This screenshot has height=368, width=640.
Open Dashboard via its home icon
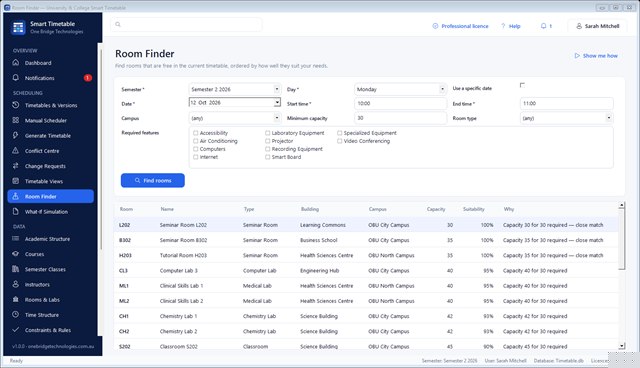coord(16,62)
